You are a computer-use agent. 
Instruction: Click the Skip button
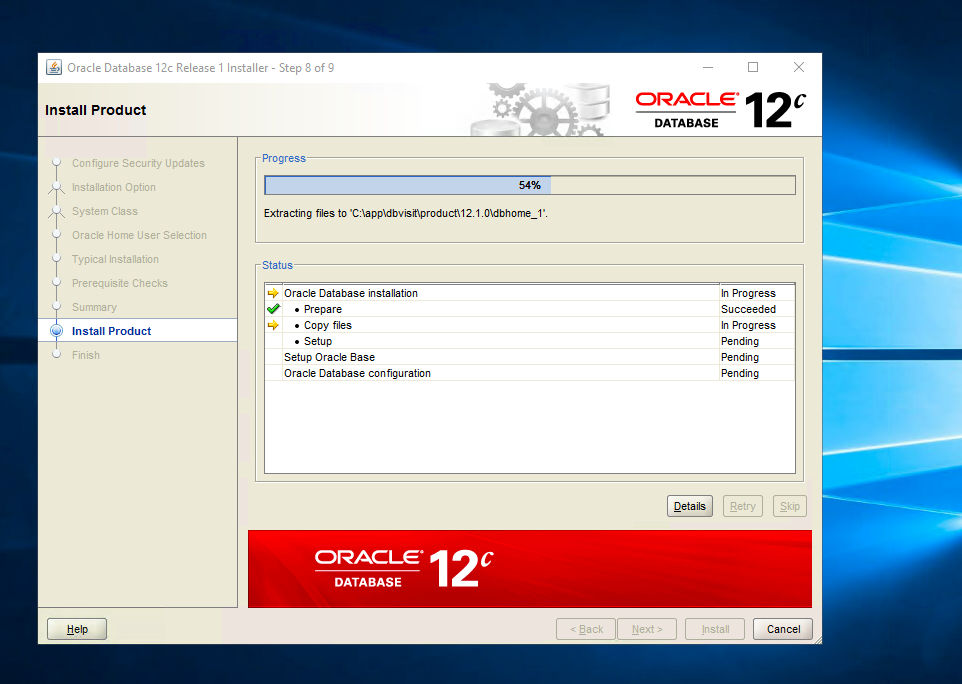pos(790,506)
